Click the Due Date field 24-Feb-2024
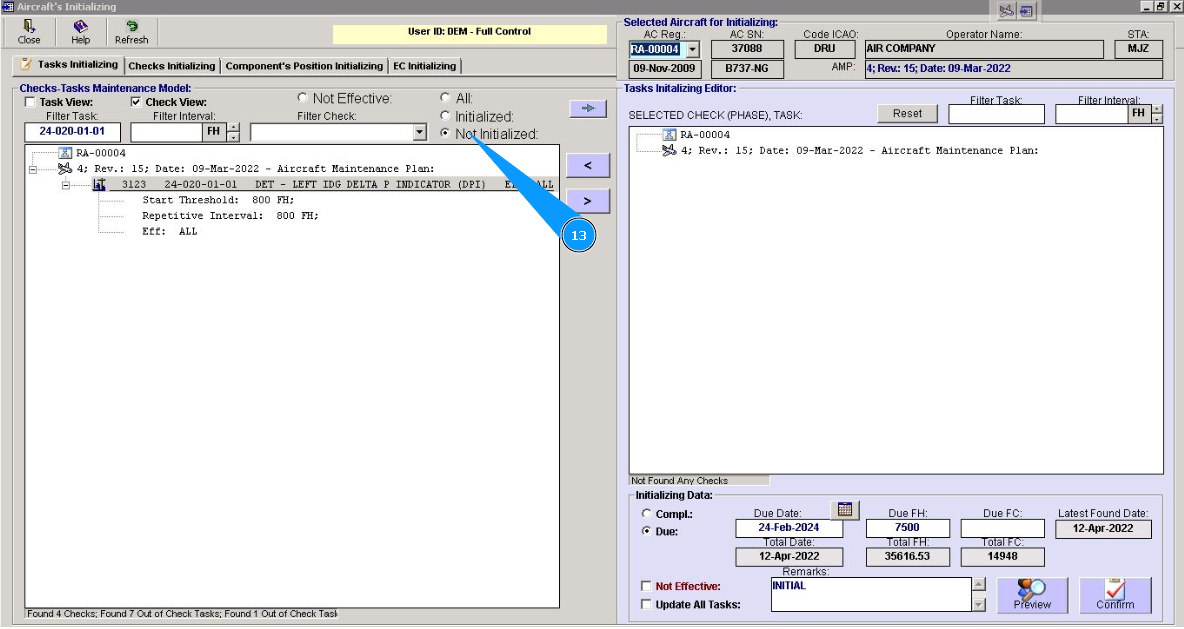This screenshot has height=629, width=1184. click(x=789, y=529)
